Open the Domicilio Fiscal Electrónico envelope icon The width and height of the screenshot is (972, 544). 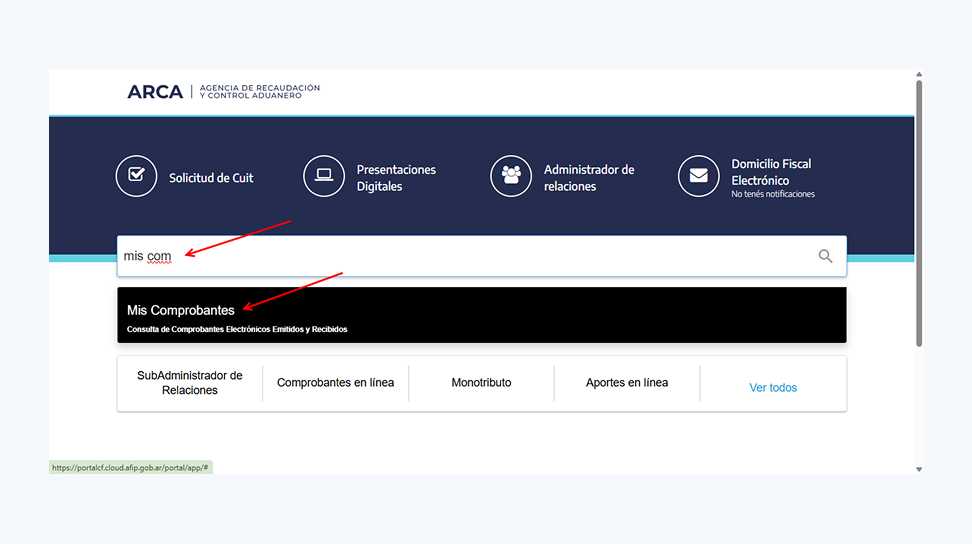(699, 176)
